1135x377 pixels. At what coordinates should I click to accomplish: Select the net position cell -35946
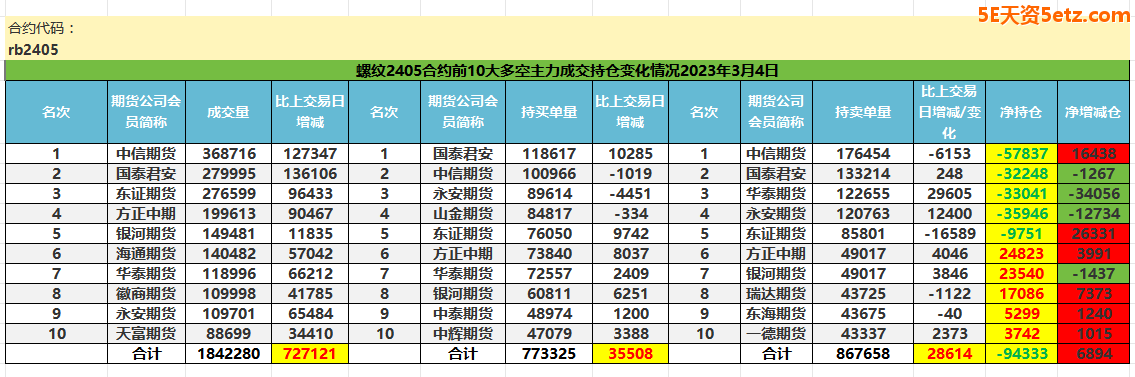point(1021,213)
